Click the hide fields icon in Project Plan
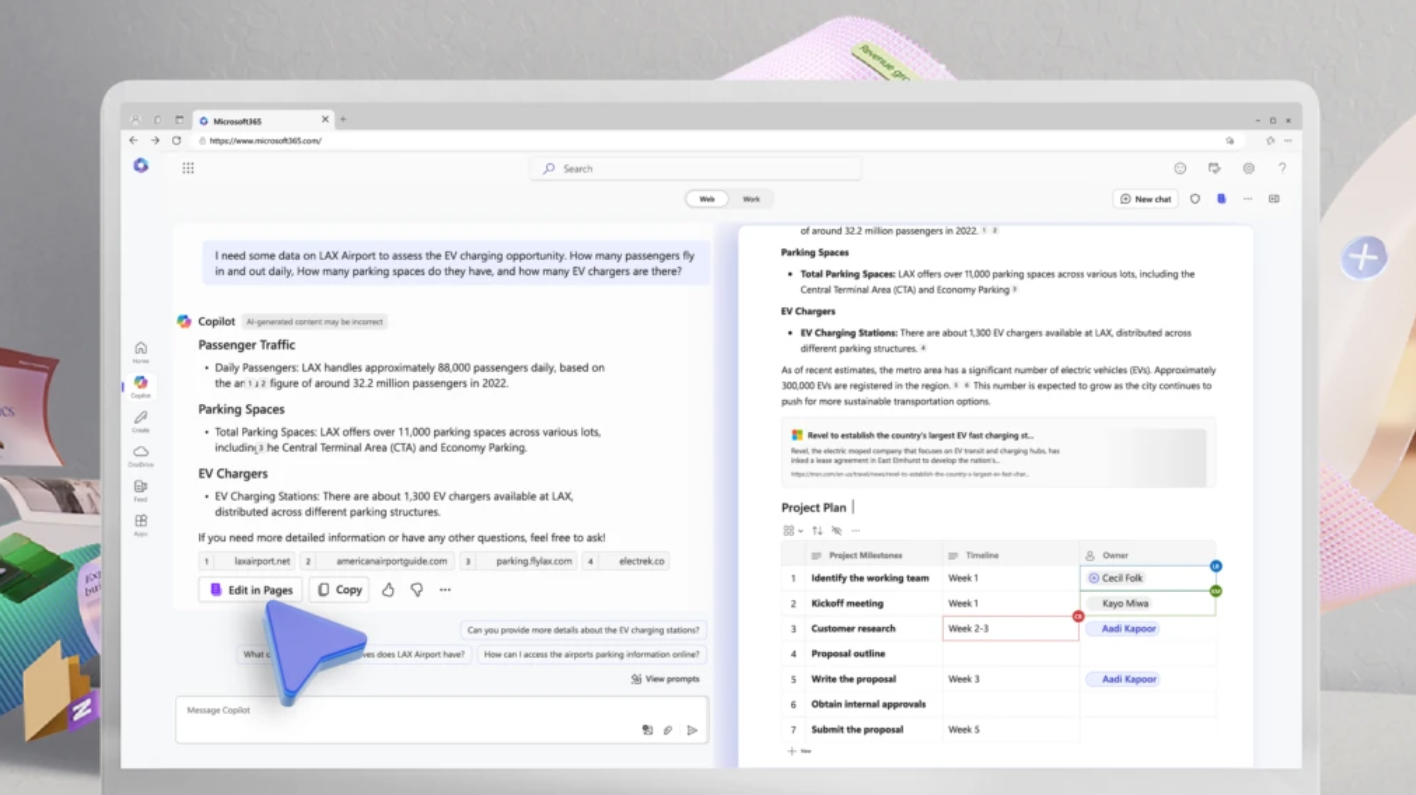Viewport: 1416px width, 795px height. [x=836, y=531]
